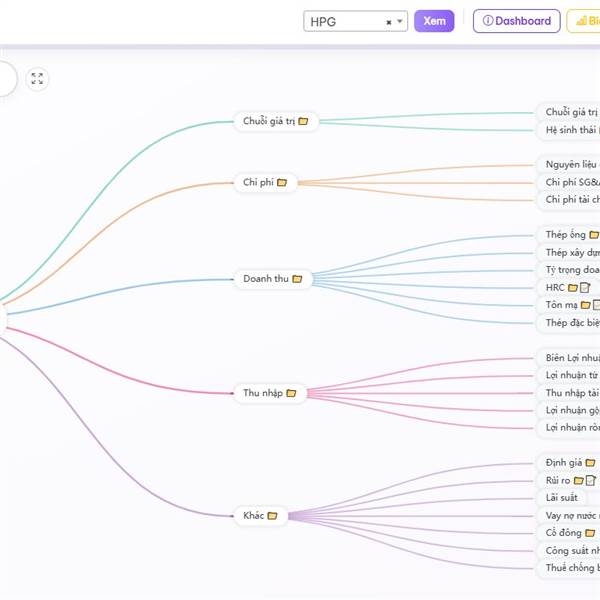Open folder icon next to Rủi ro

[579, 480]
